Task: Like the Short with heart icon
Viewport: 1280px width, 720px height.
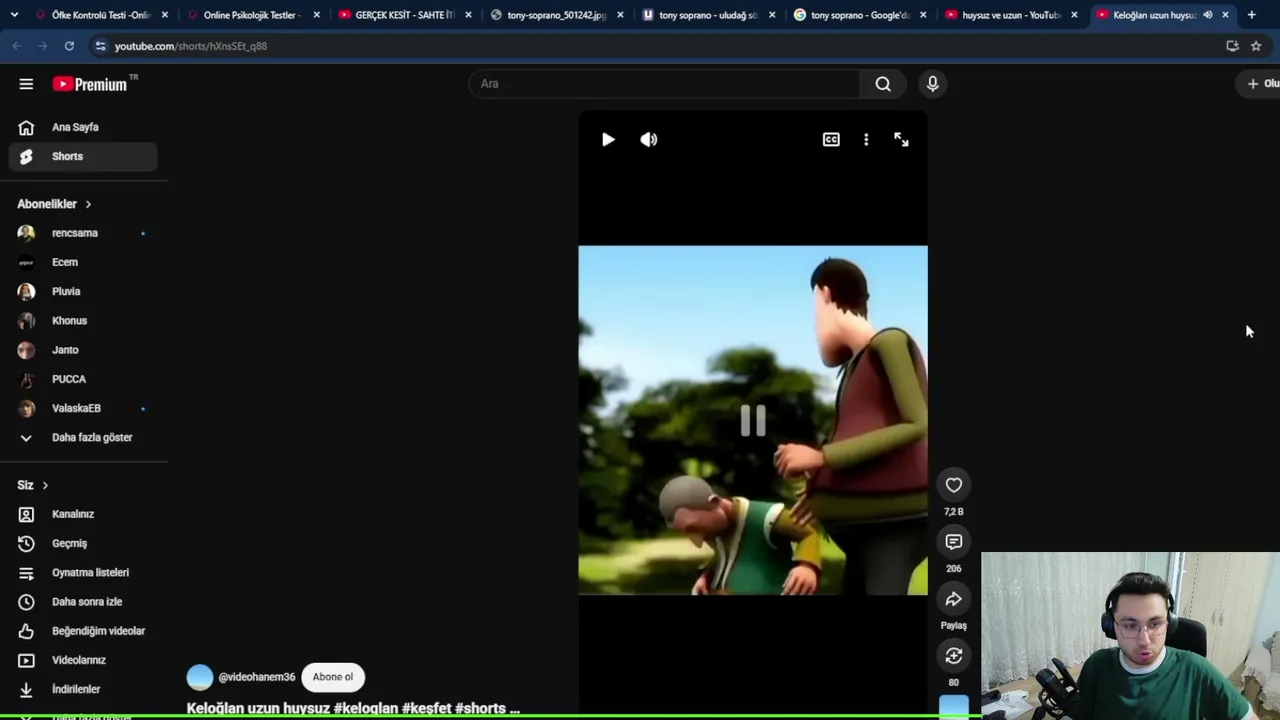Action: (954, 485)
